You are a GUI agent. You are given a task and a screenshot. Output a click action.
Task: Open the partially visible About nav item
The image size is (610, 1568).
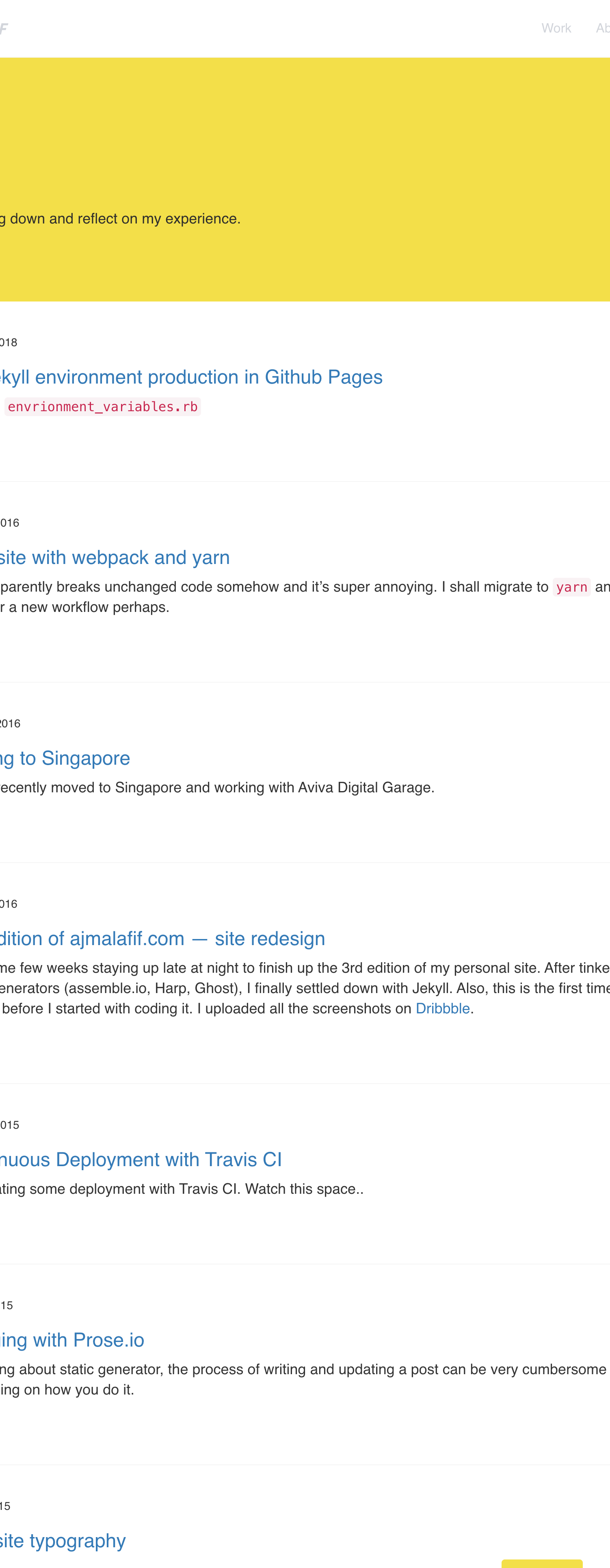pos(602,28)
